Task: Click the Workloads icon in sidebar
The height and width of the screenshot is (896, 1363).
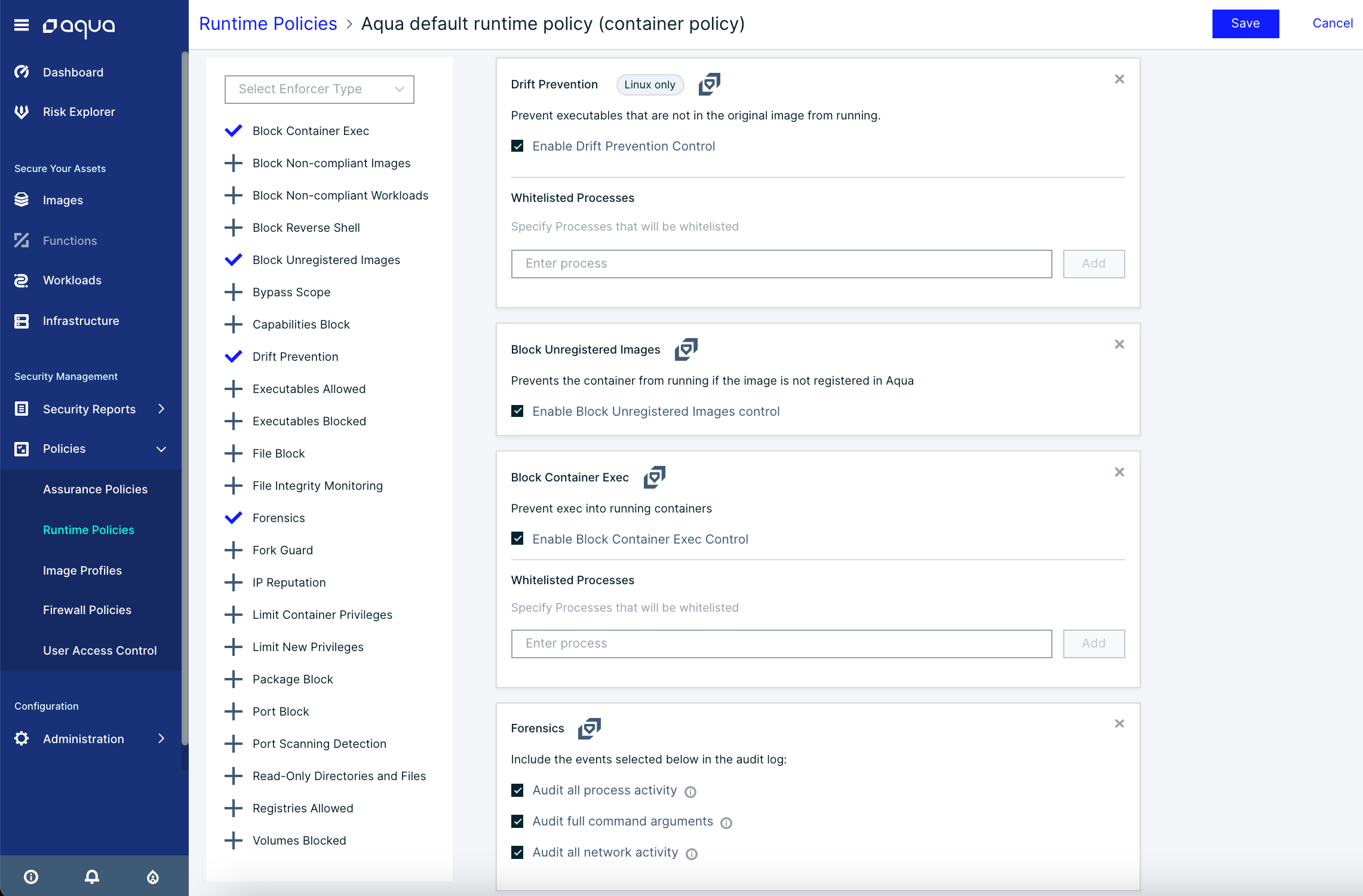Action: [x=22, y=280]
